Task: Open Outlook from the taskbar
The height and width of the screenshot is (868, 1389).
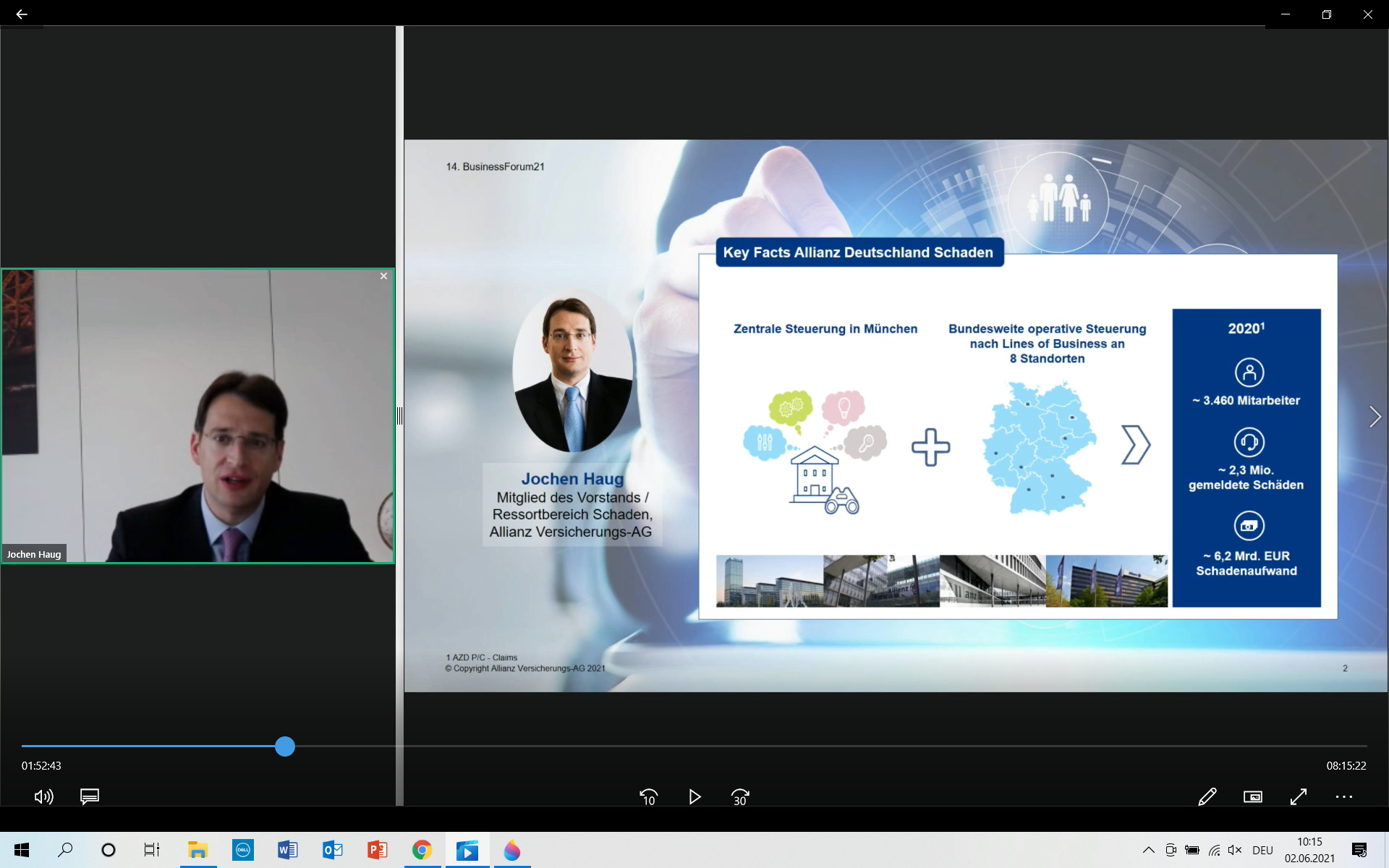Action: [333, 850]
